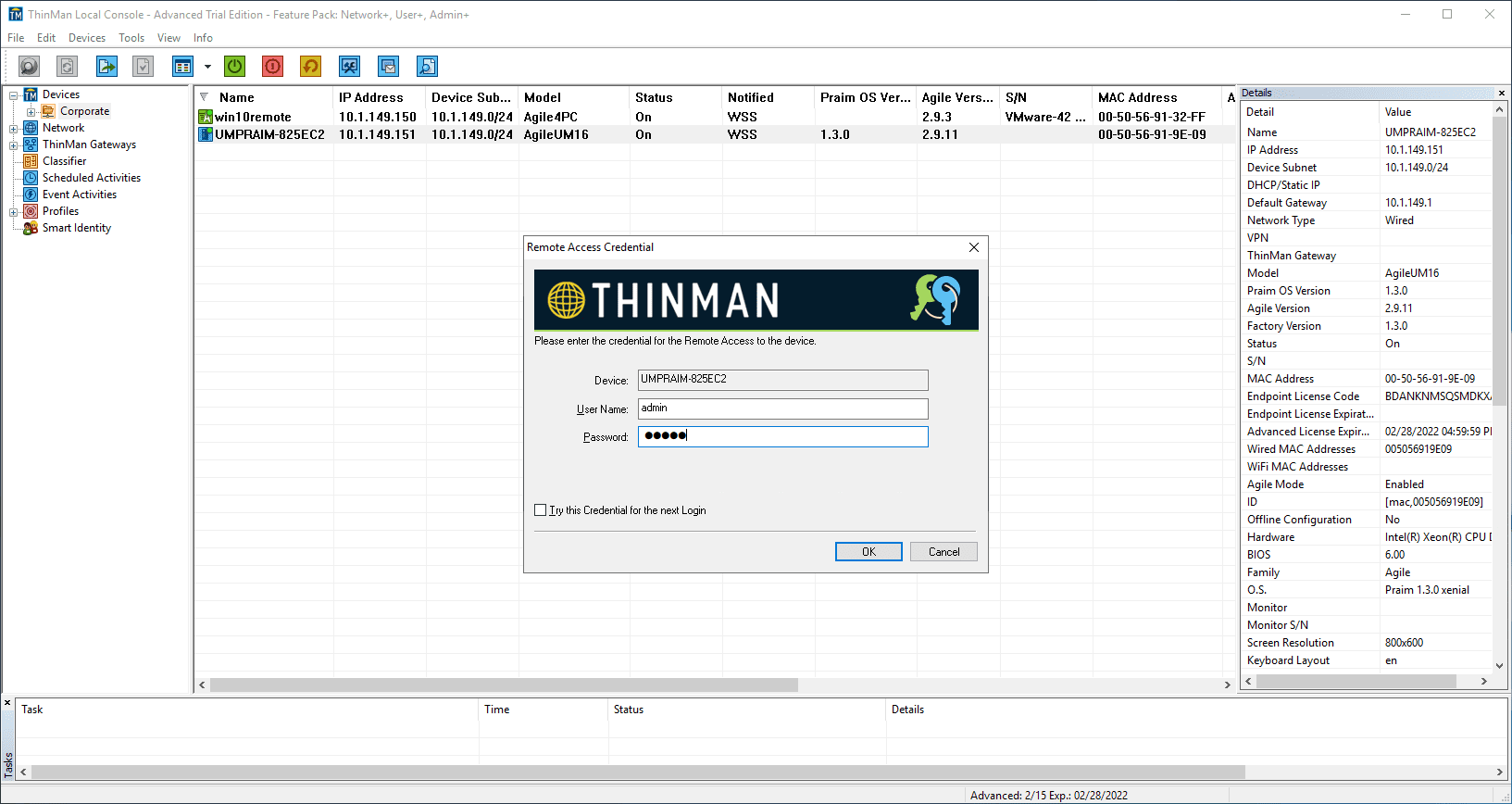Select the Classifier tree icon

point(31,161)
